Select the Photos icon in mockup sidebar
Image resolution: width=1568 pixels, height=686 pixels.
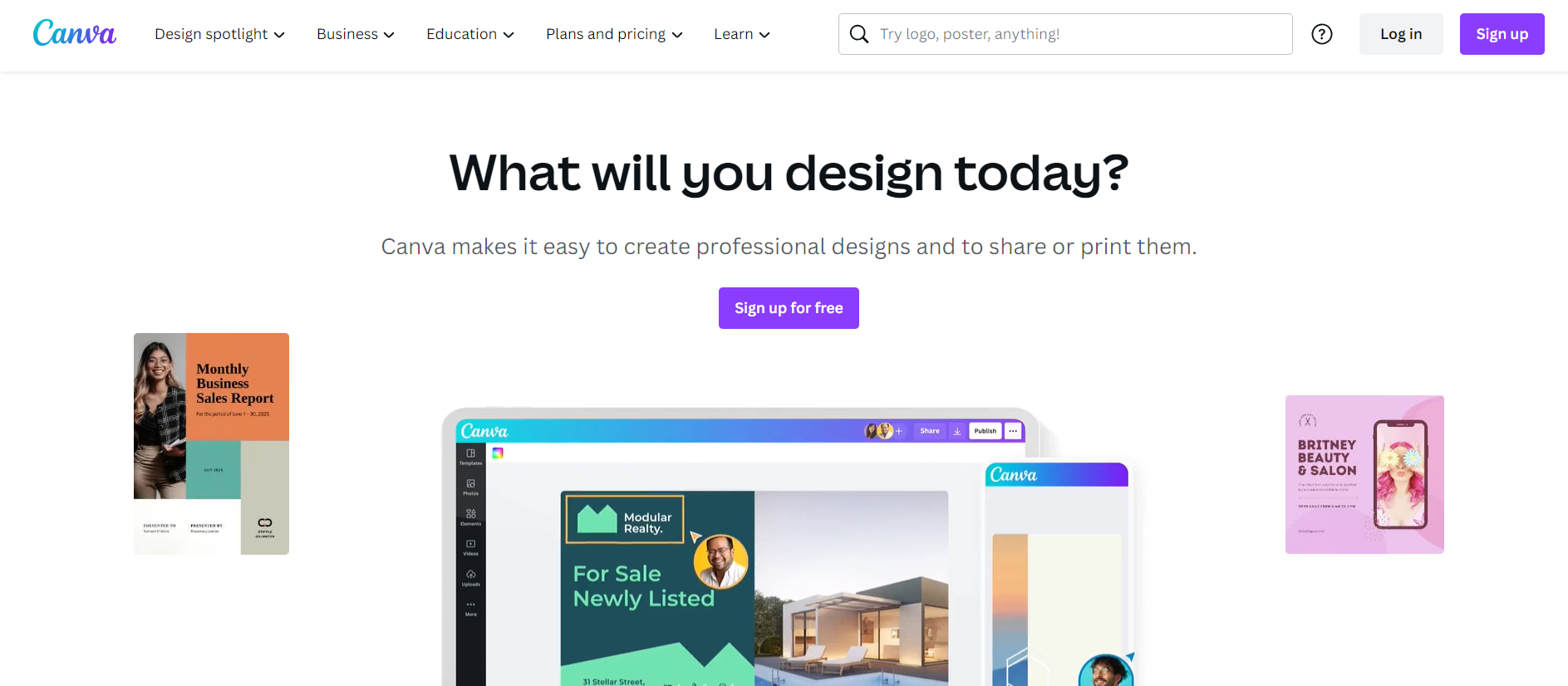(471, 487)
